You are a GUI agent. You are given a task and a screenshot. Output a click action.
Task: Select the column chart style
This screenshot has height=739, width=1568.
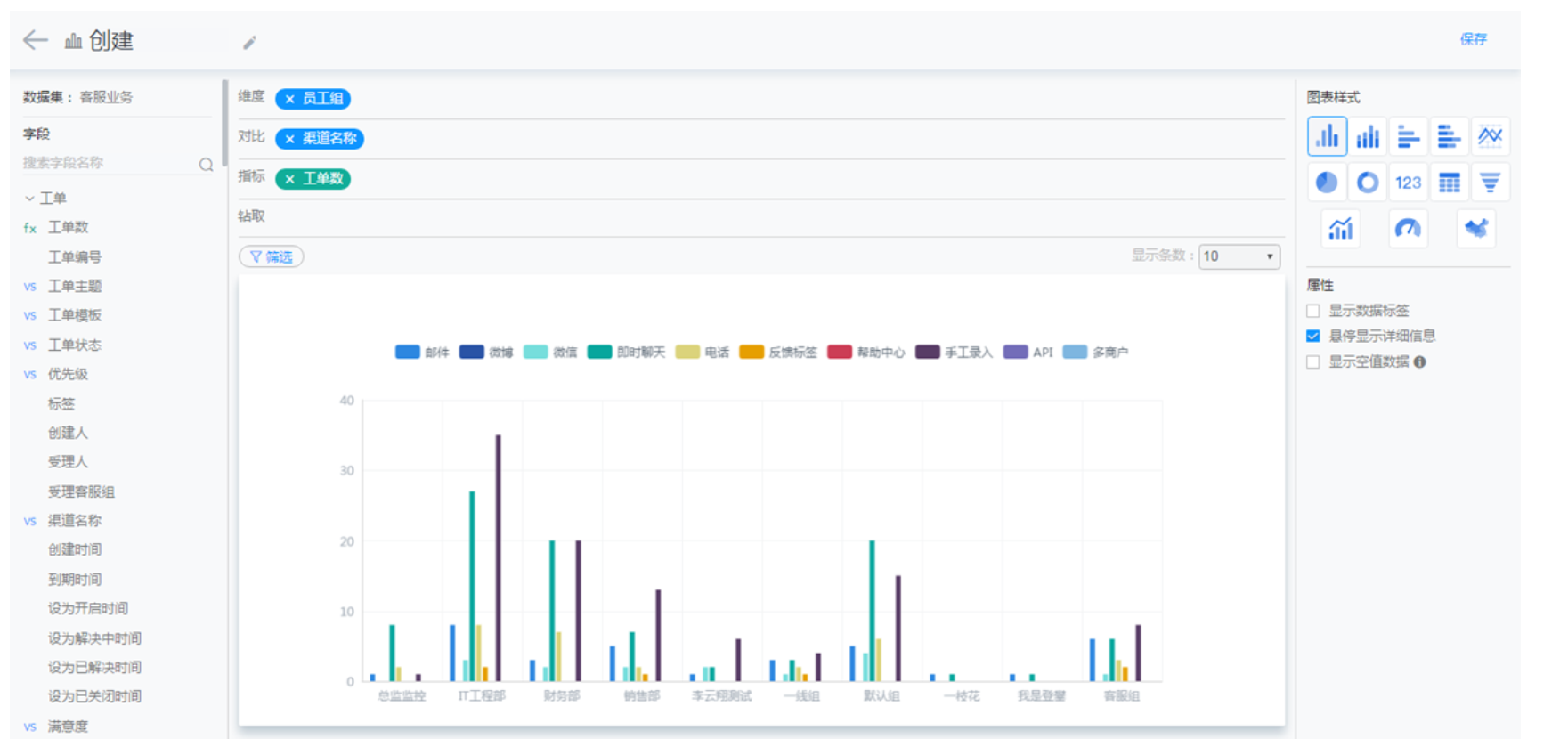point(1327,136)
